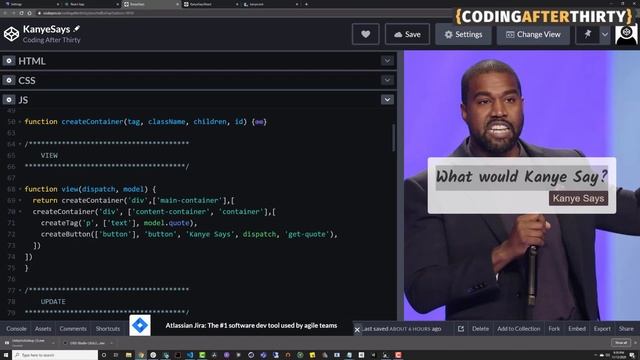Expand dropdown arrow beside the pin button
The height and width of the screenshot is (360, 640).
tap(605, 34)
